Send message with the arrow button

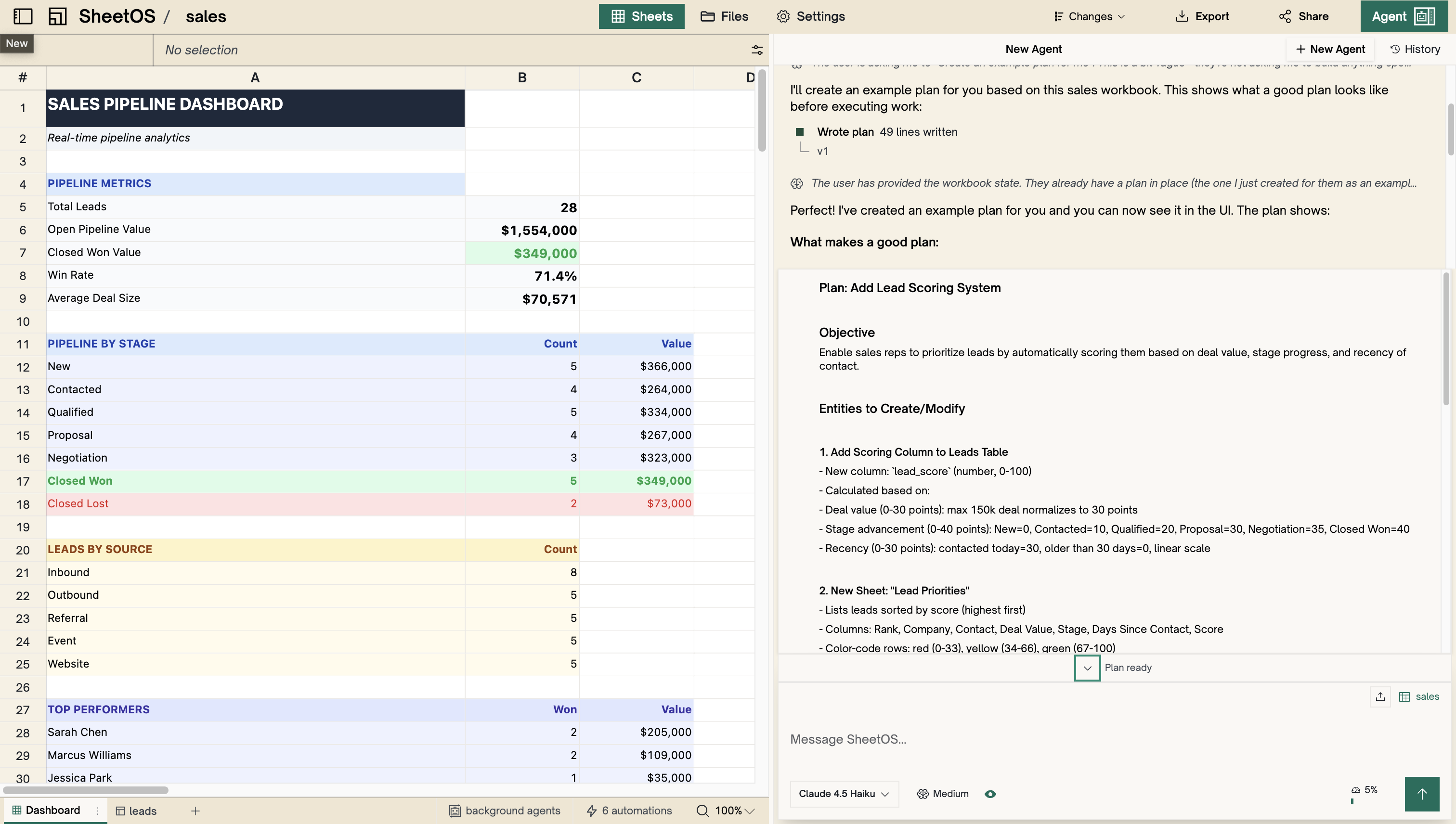click(x=1421, y=794)
